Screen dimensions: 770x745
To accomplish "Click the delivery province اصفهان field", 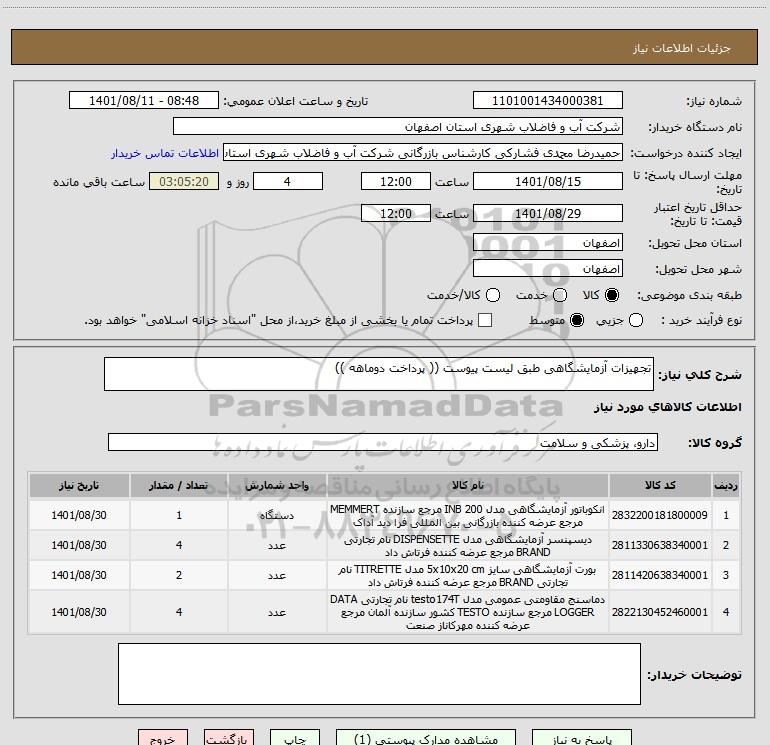I will (548, 243).
